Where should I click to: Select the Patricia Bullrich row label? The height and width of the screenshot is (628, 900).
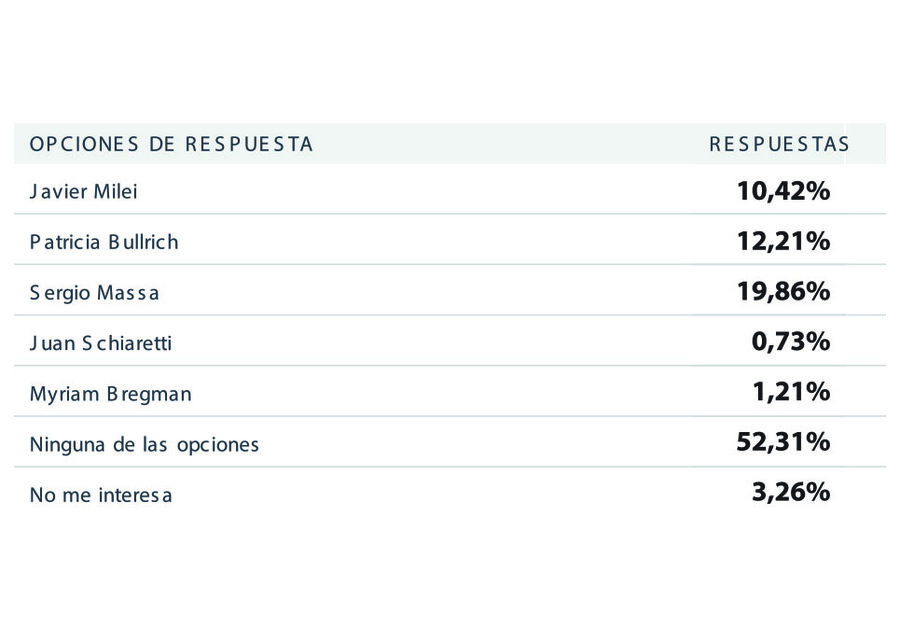pyautogui.click(x=104, y=242)
